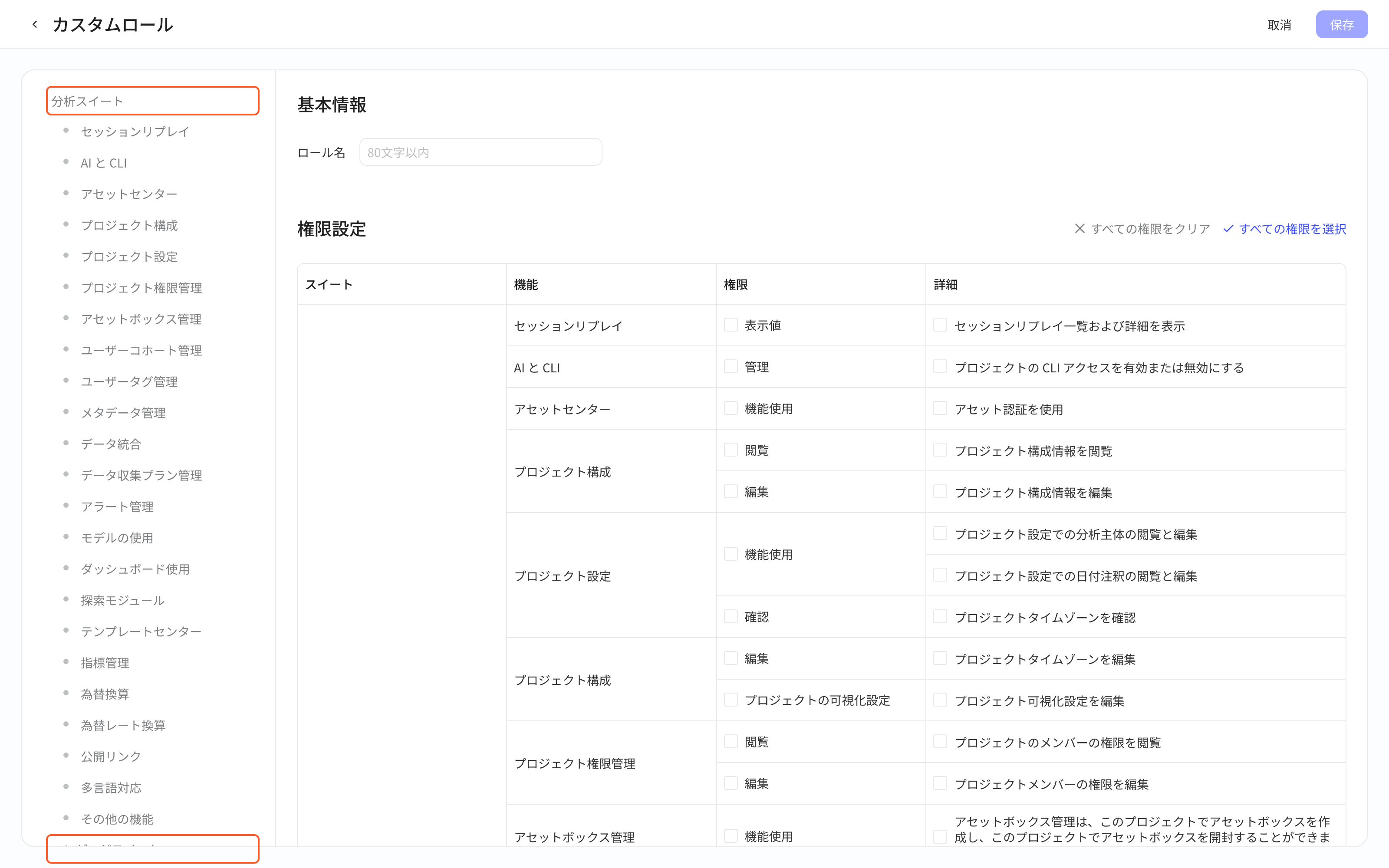Jump to モデルの使用 in the sidebar
The width and height of the screenshot is (1389, 868).
pos(117,538)
